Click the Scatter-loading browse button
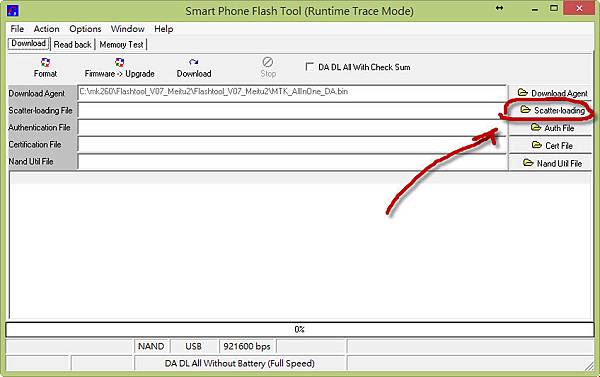 click(x=550, y=110)
